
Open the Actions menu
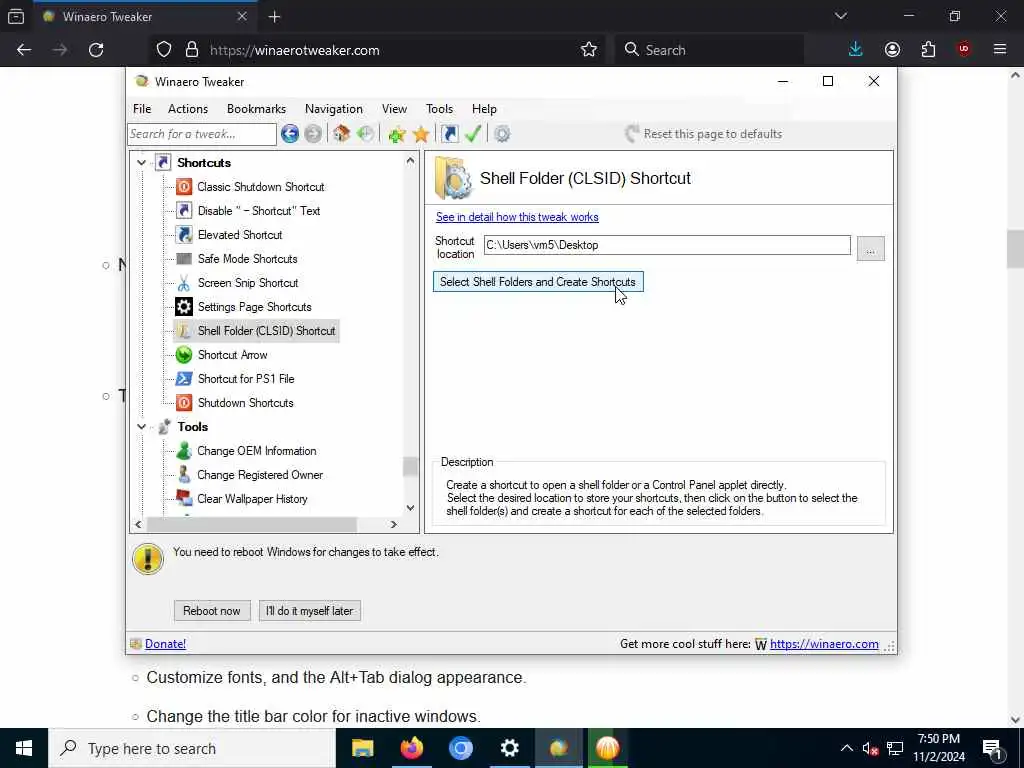pos(188,109)
